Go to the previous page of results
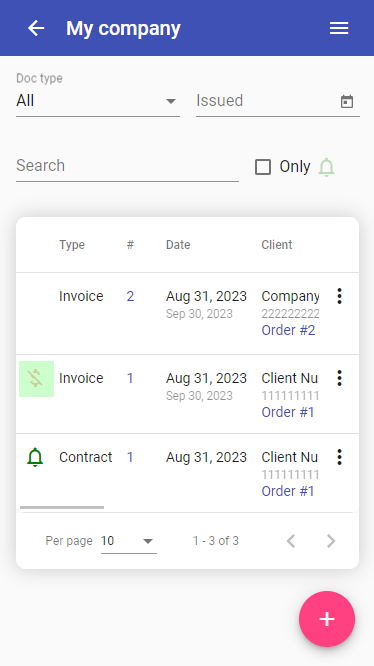The image size is (374, 666). click(x=291, y=541)
